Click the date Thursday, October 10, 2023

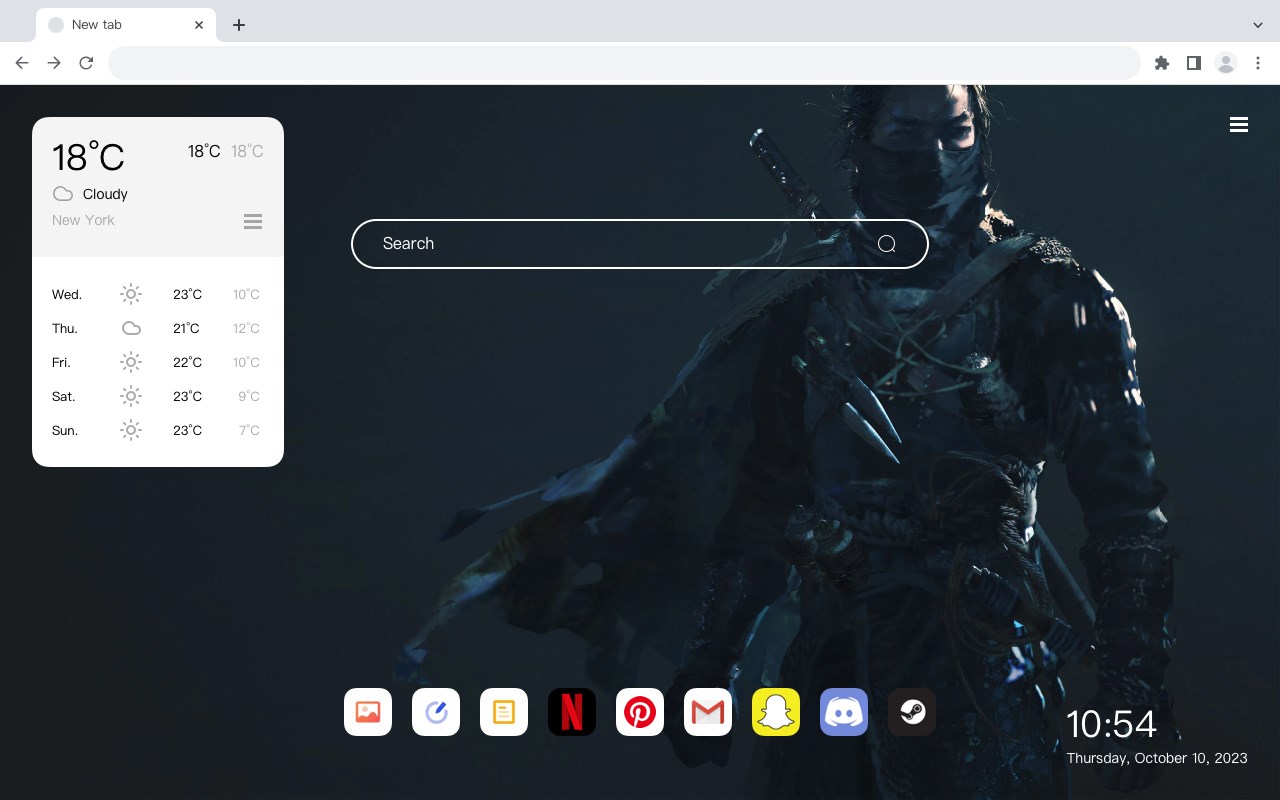click(x=1157, y=758)
